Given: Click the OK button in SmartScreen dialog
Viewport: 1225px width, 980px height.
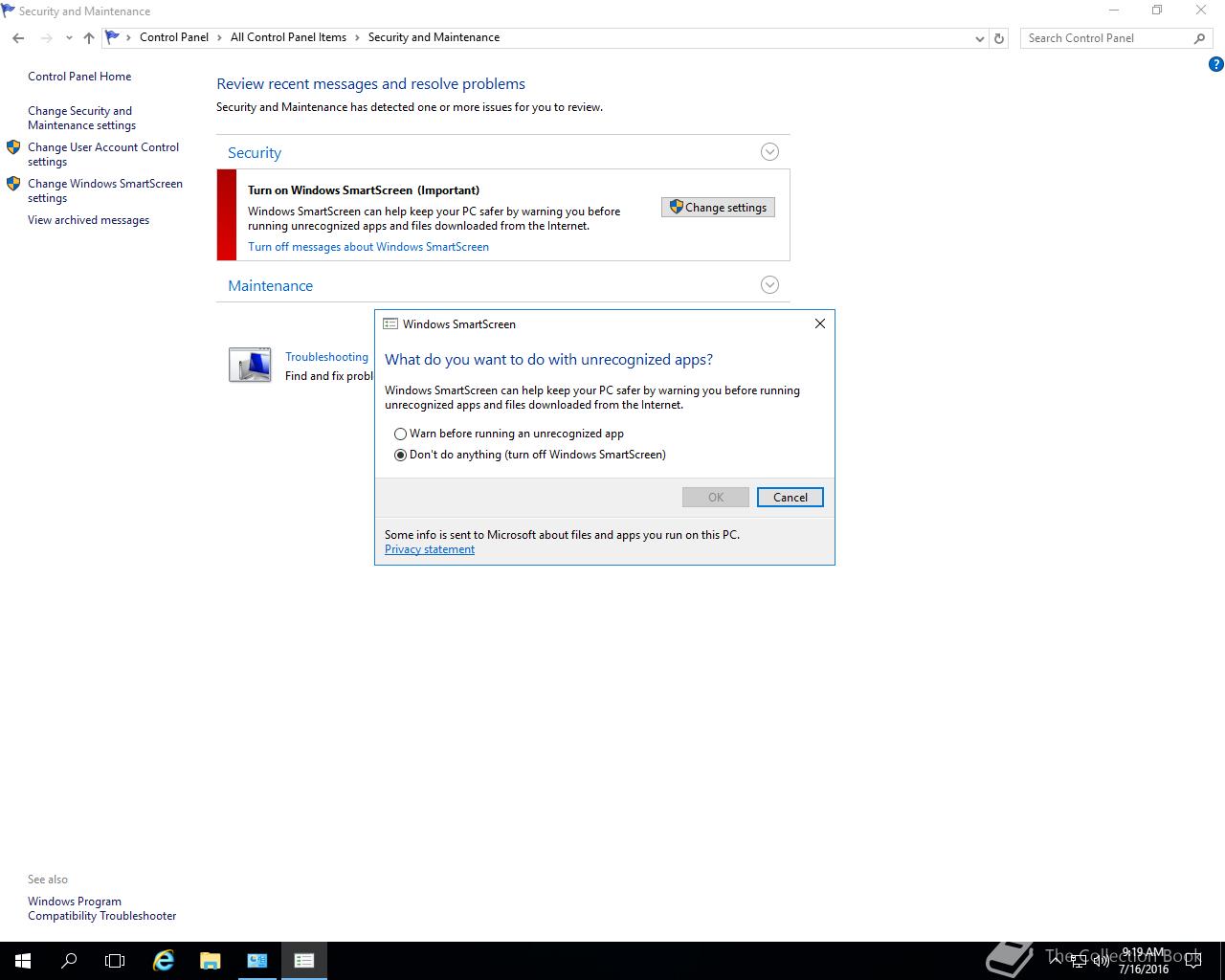Looking at the screenshot, I should [716, 498].
